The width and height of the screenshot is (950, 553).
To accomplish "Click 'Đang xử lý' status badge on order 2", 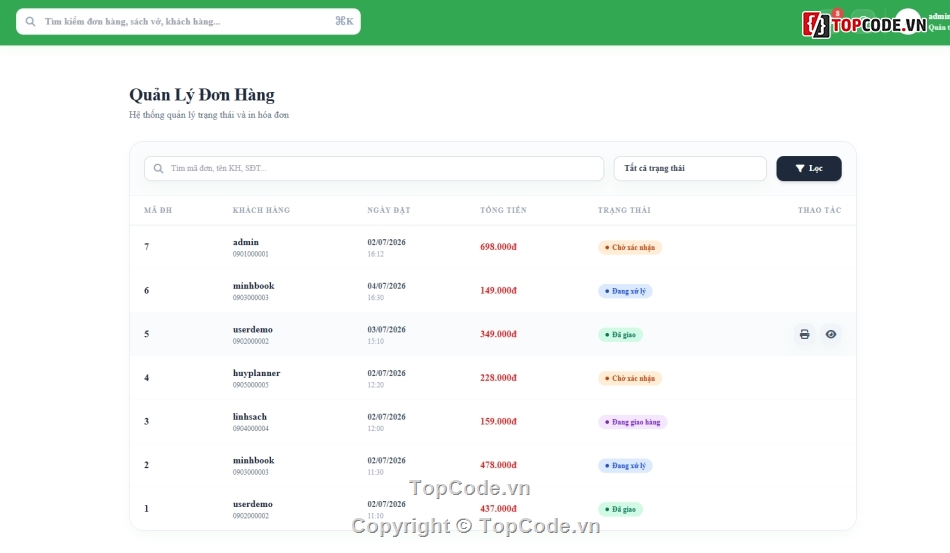I will 625,465.
